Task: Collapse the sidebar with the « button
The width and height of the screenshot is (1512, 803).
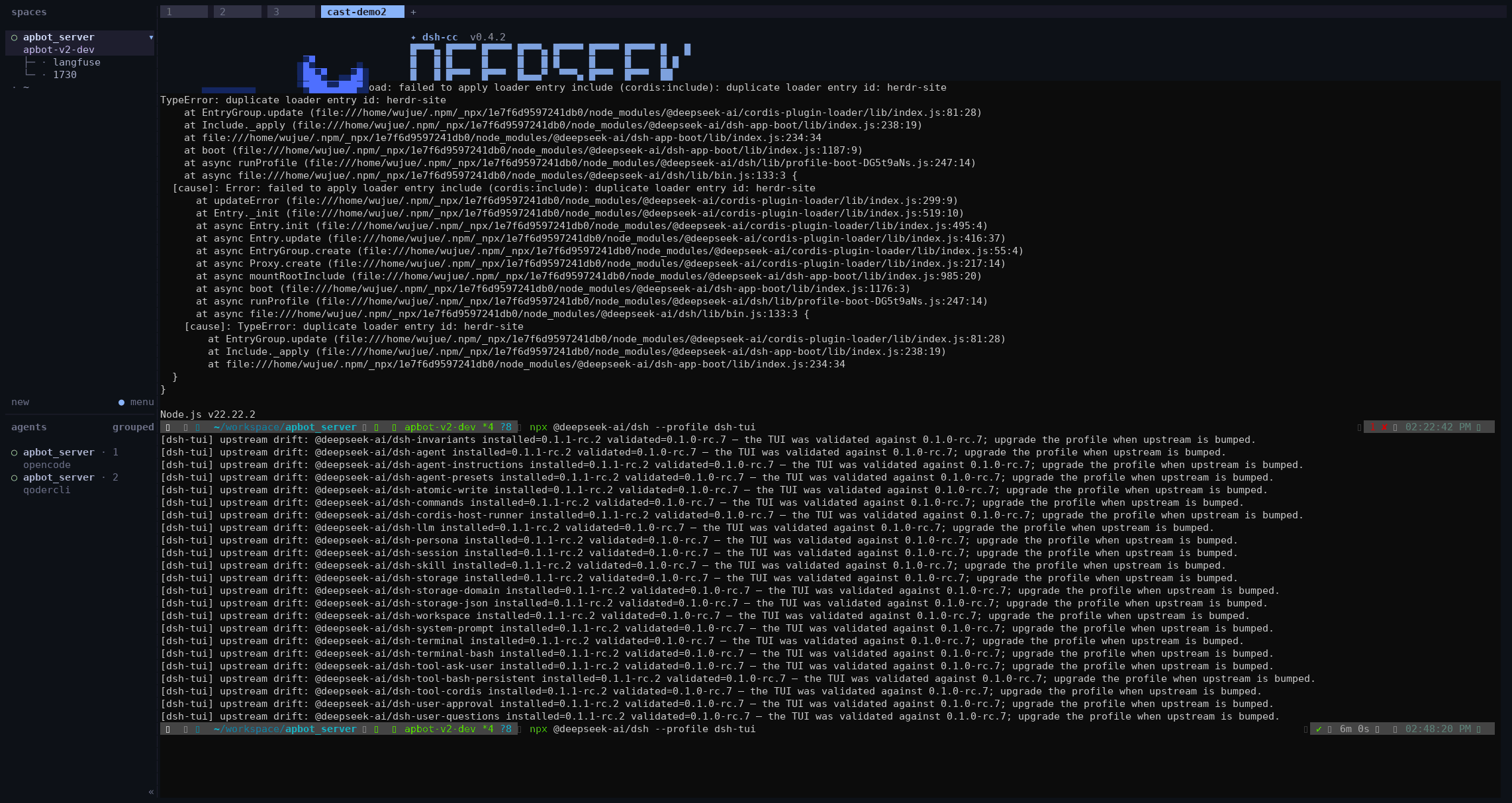Action: [x=151, y=792]
